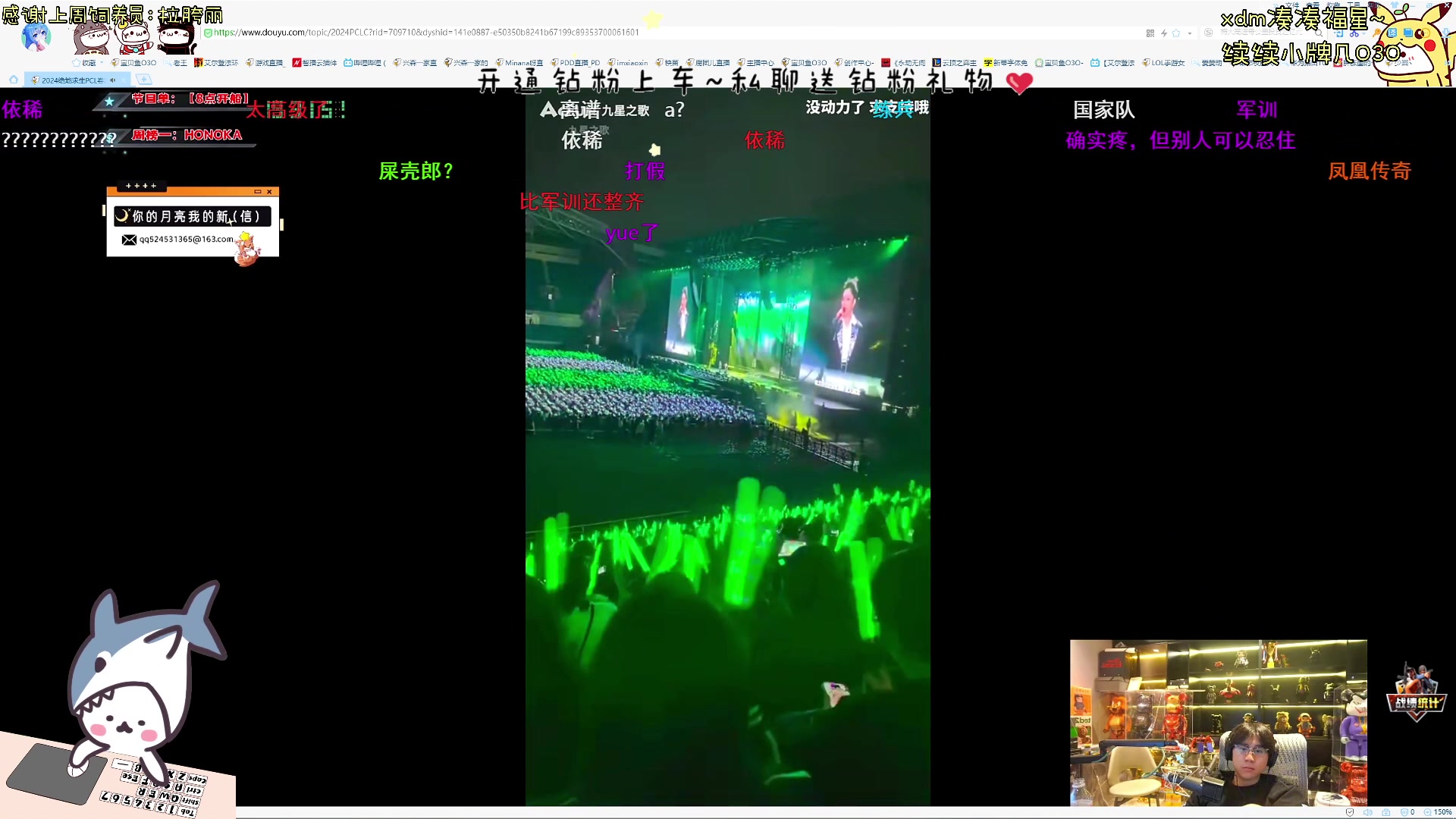1456x819 pixels.
Task: Open the QR code grid icon
Action: 1150,33
